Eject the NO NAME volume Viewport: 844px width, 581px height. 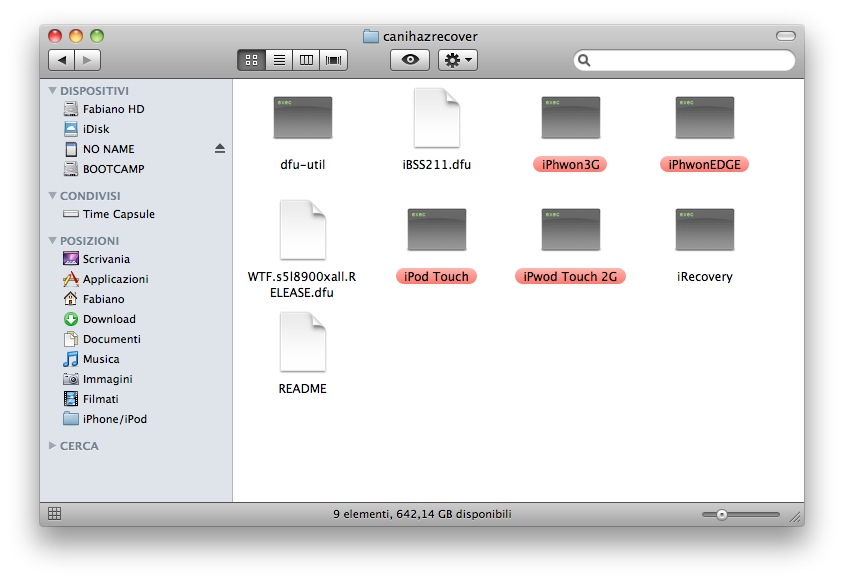220,149
